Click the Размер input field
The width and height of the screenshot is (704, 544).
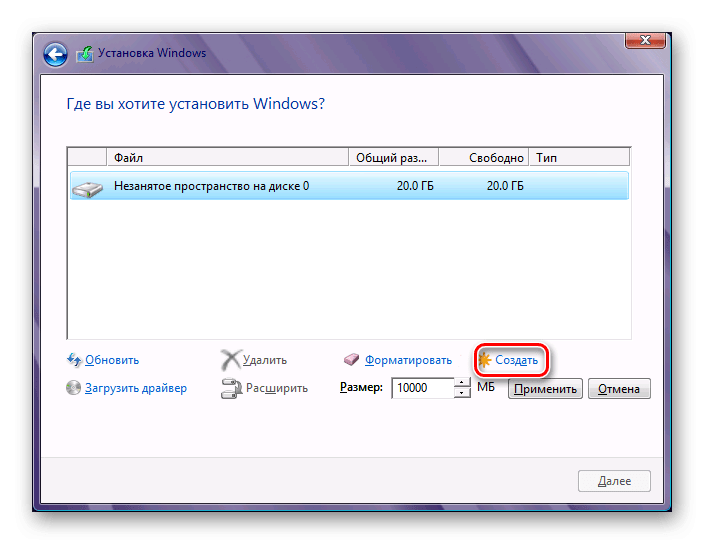(x=422, y=388)
